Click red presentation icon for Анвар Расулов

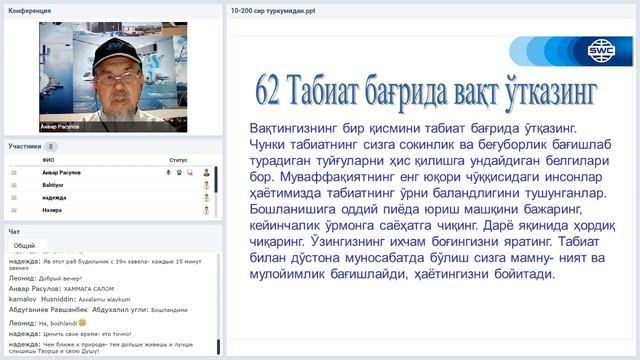[189, 173]
